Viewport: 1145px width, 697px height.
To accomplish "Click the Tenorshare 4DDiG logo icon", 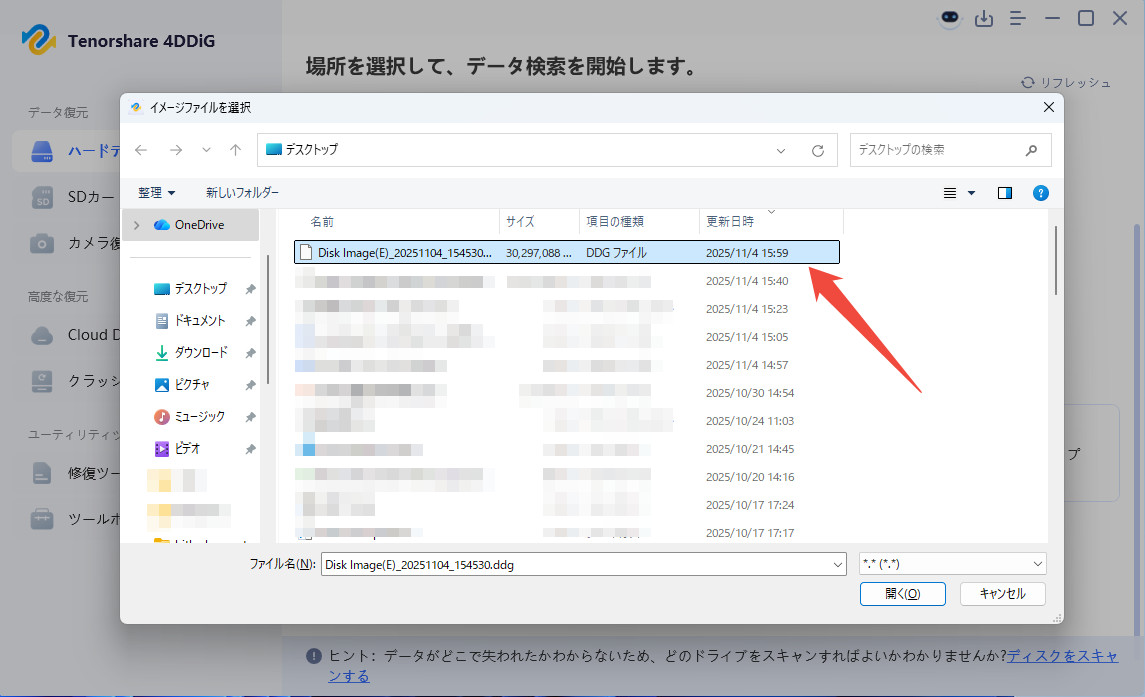I will tap(39, 39).
